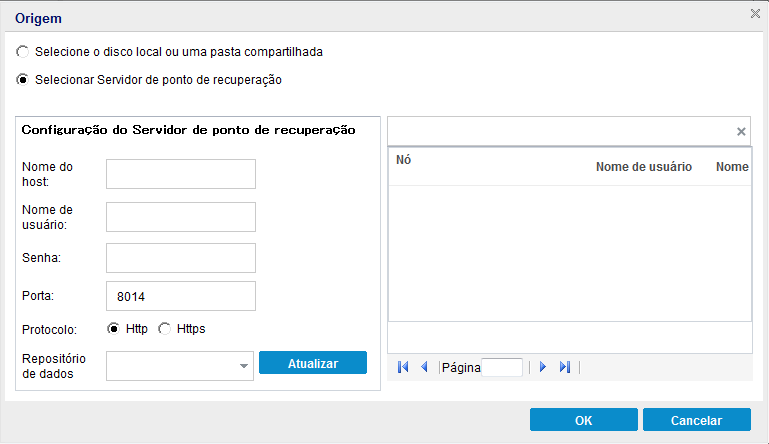Select the Http protocol option
Image resolution: width=769 pixels, height=444 pixels.
[114, 328]
